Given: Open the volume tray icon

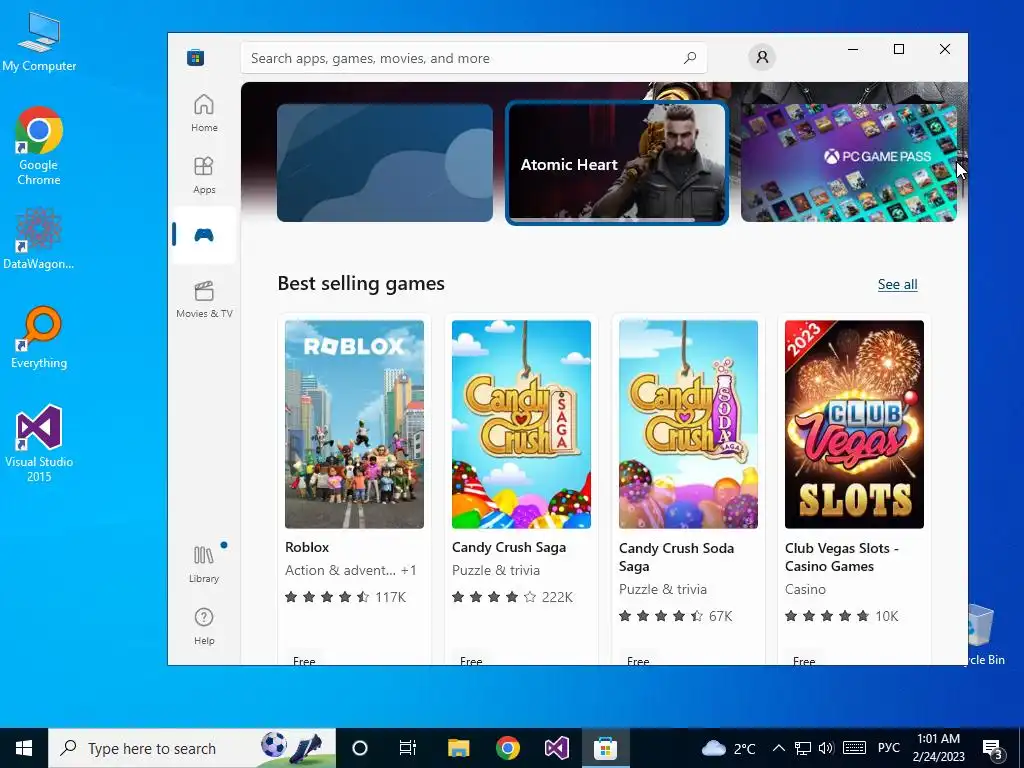Looking at the screenshot, I should (826, 748).
